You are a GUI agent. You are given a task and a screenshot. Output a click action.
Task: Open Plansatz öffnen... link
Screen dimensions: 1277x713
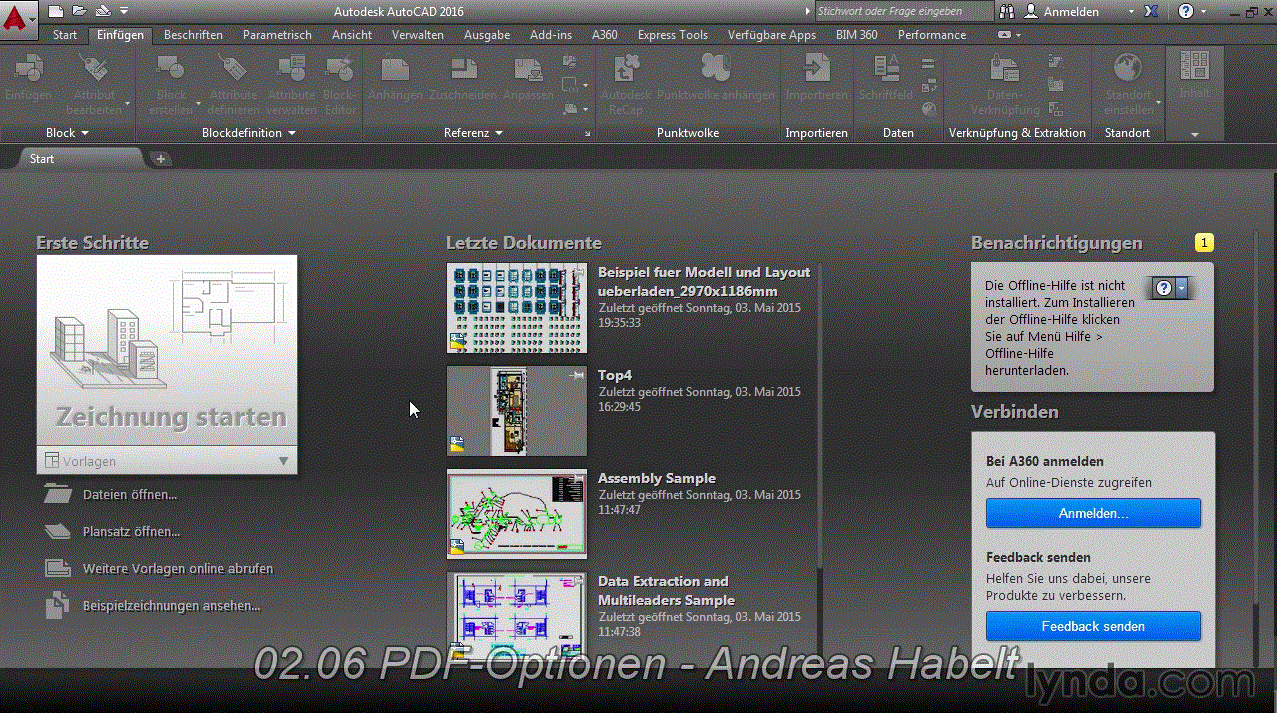[131, 532]
